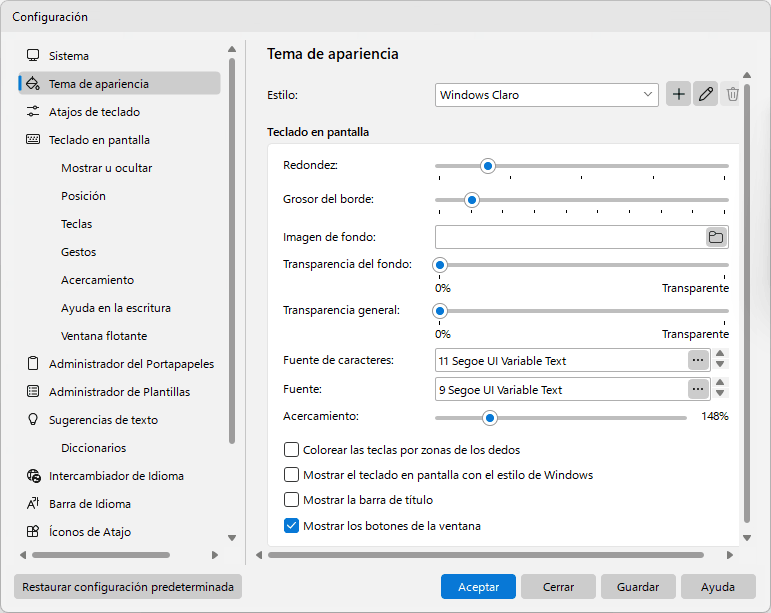The width and height of the screenshot is (771, 613).
Task: Open the Estilo dropdown showing Windows Claro
Action: point(546,95)
